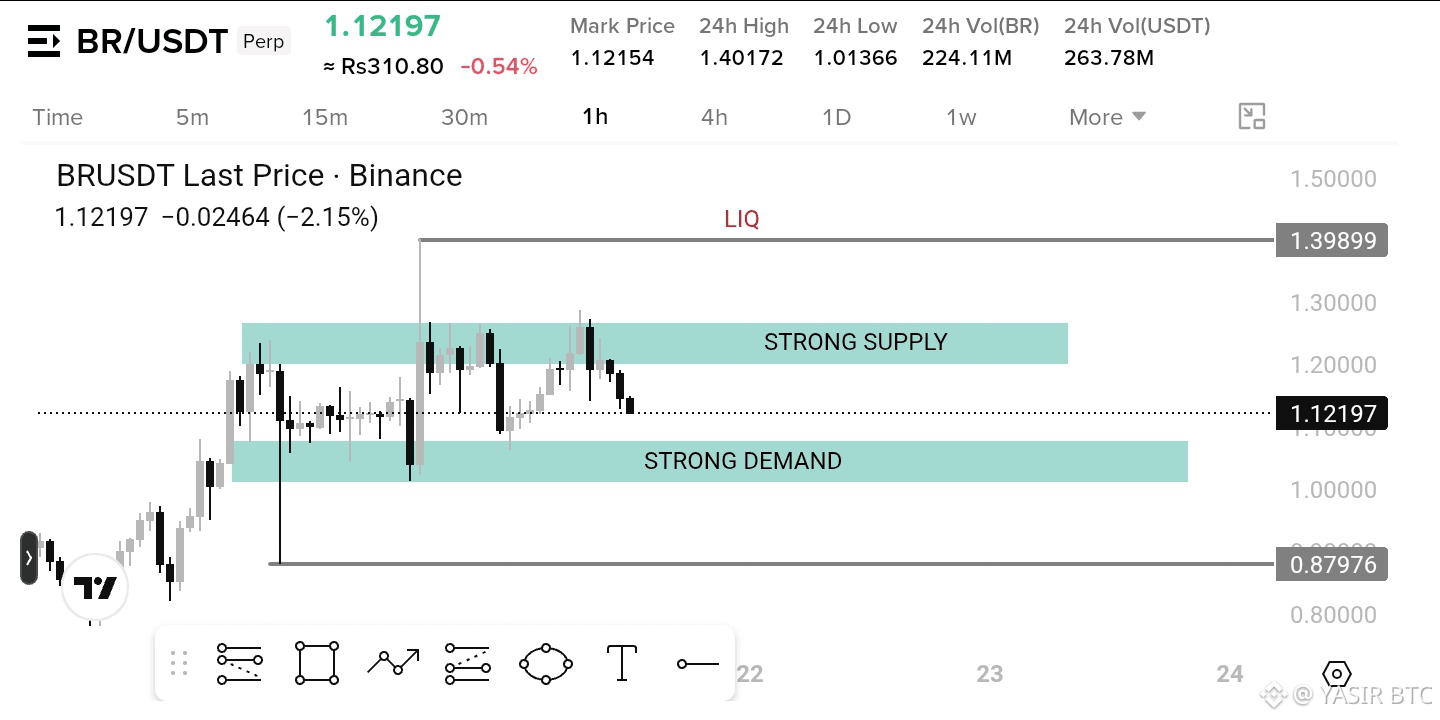Select the 1D timeframe tab

tap(836, 117)
